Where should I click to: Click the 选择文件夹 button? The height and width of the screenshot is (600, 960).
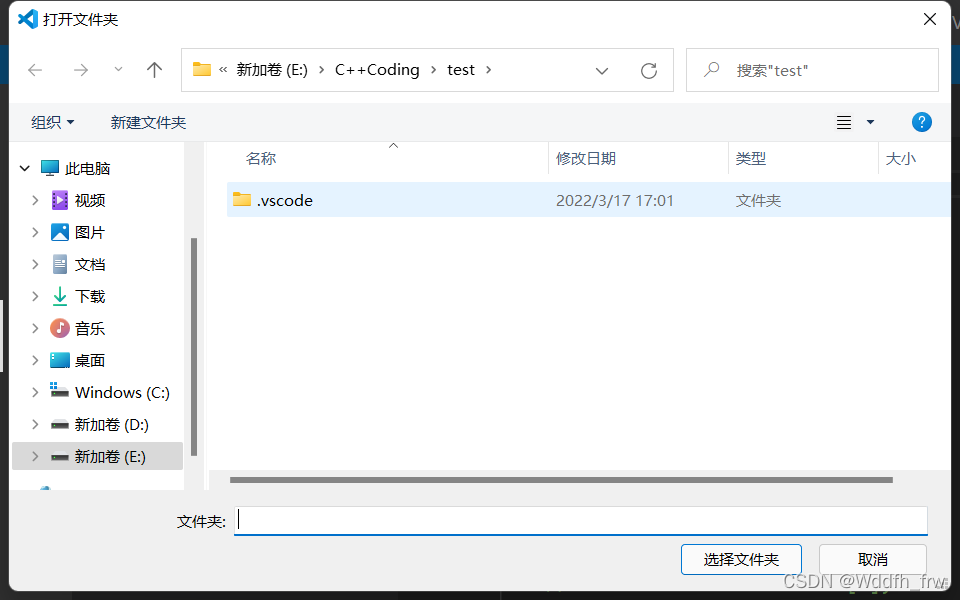pyautogui.click(x=741, y=559)
